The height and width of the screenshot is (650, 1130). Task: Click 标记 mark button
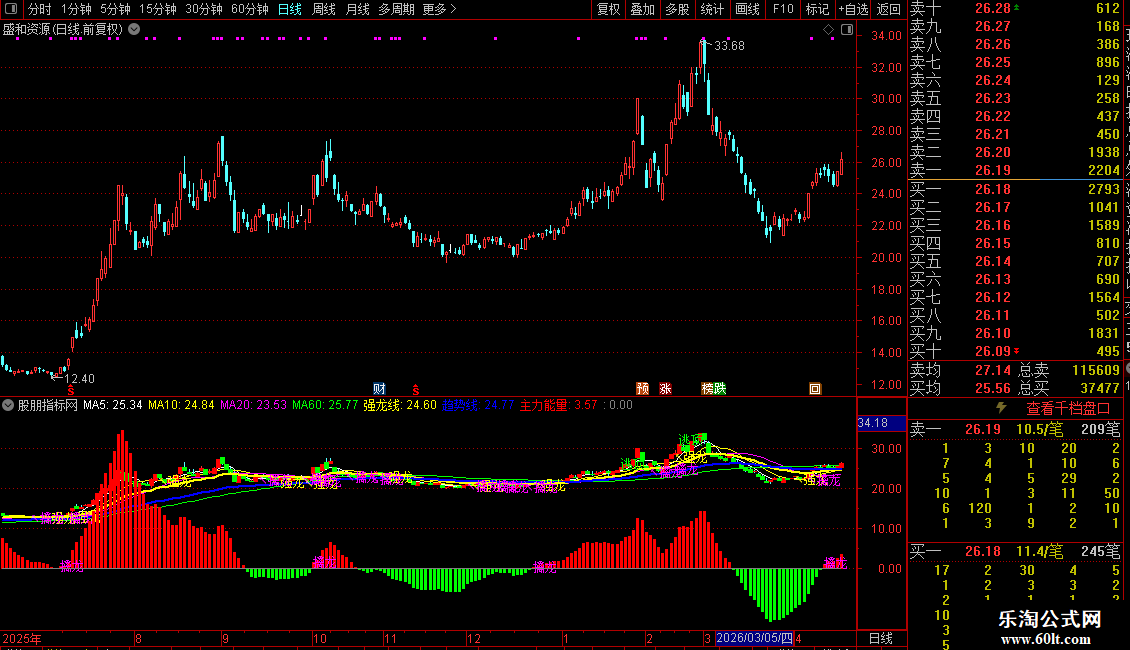817,9
